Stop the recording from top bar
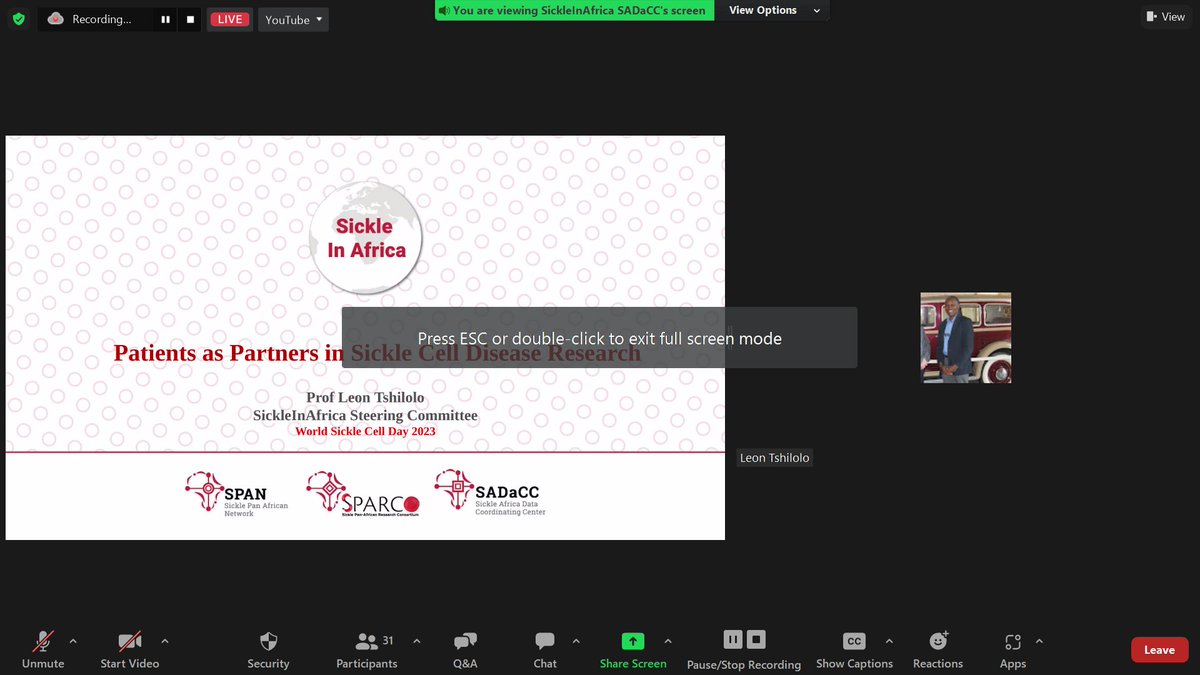The height and width of the screenshot is (675, 1200). 189,19
